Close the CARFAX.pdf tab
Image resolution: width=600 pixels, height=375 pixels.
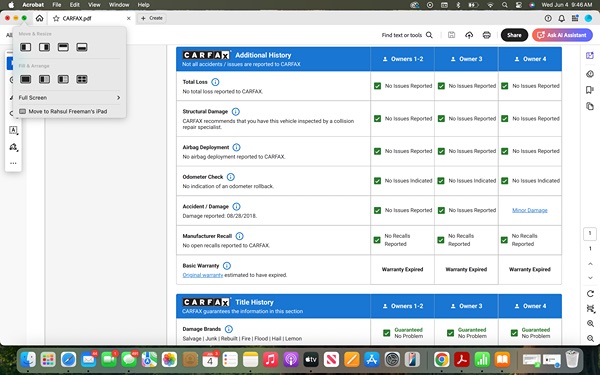pyautogui.click(x=129, y=18)
